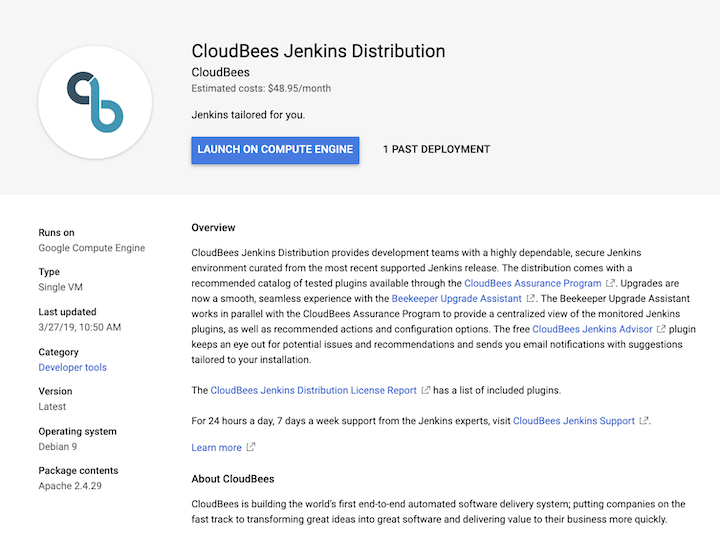Open the Learn more link
This screenshot has height=538, width=720.
click(x=216, y=448)
